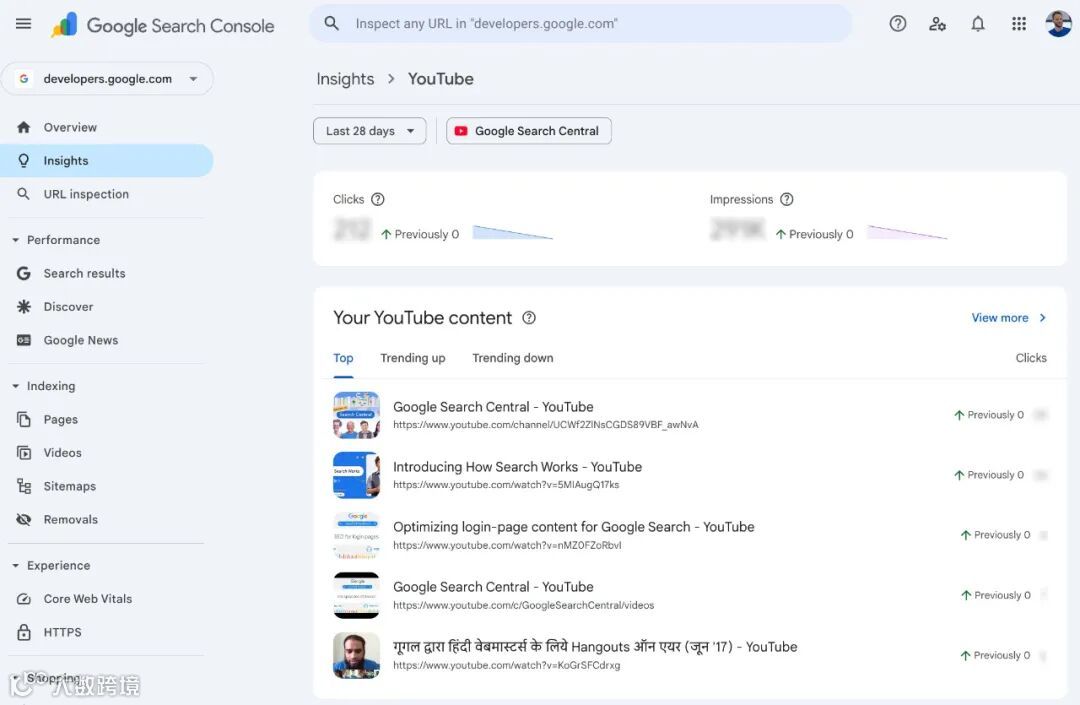The image size is (1080, 705).
Task: Click the Google News icon
Action: pos(23,340)
